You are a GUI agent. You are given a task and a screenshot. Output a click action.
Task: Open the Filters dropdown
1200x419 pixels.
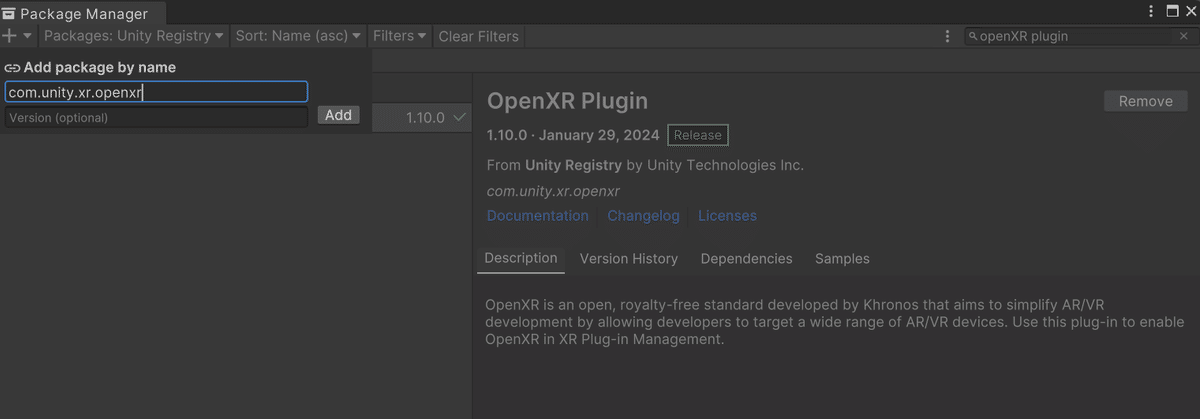pyautogui.click(x=400, y=36)
